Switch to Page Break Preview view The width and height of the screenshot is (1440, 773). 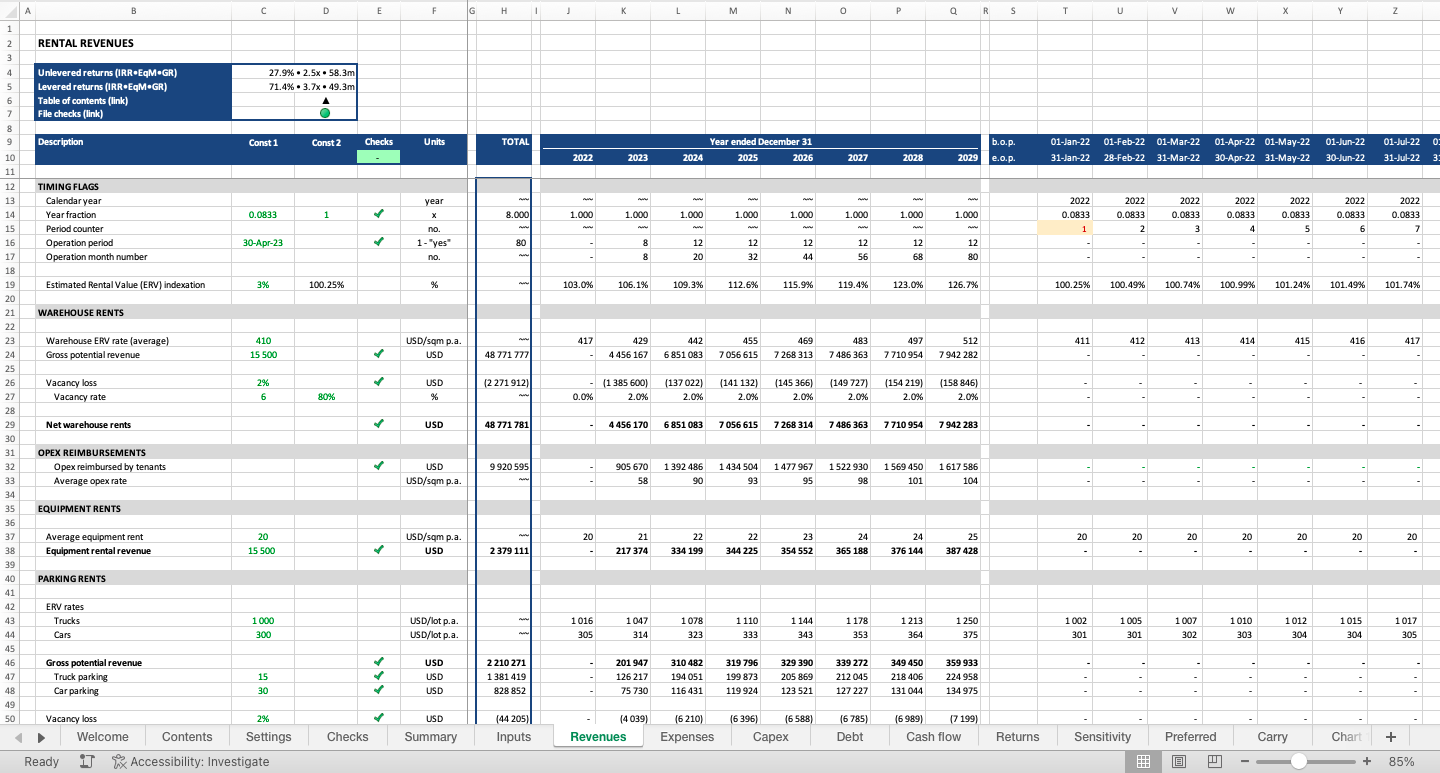1215,761
